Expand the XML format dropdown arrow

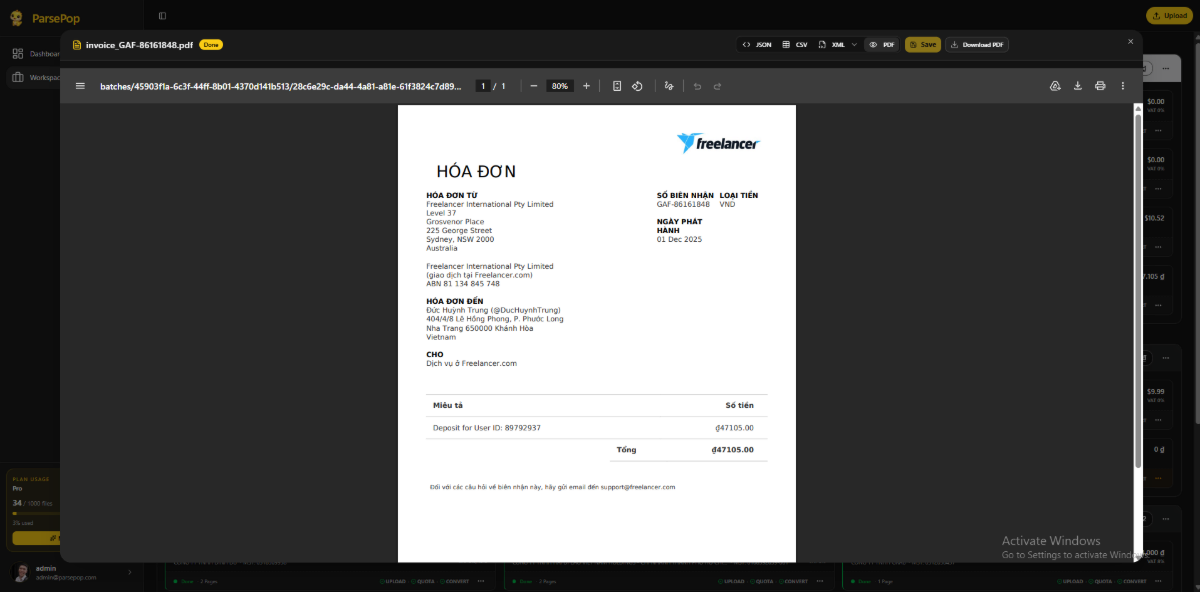854,45
